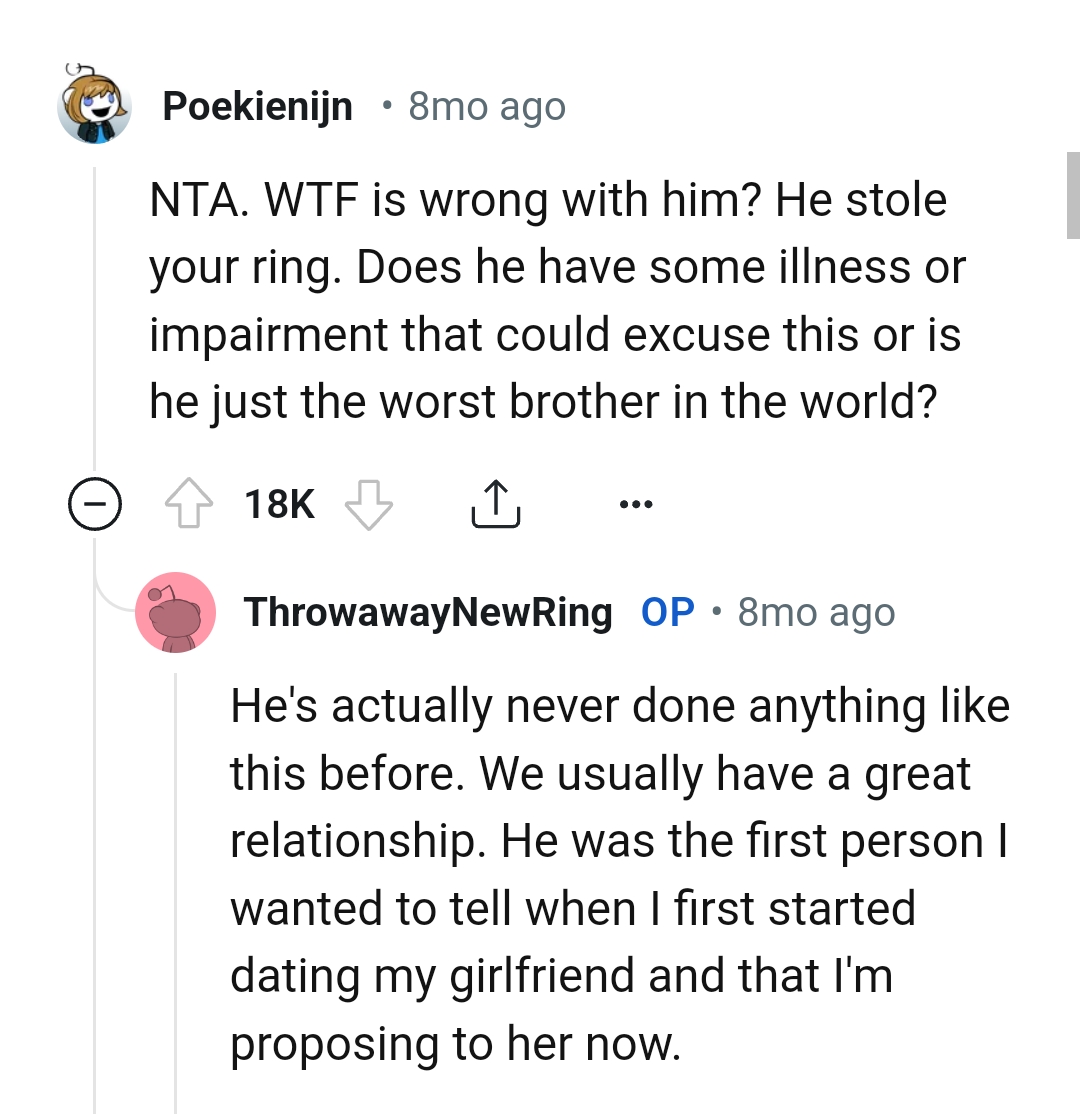1080x1114 pixels.
Task: Click ThrowawayNewRing's red snoo avatar
Action: [x=176, y=613]
